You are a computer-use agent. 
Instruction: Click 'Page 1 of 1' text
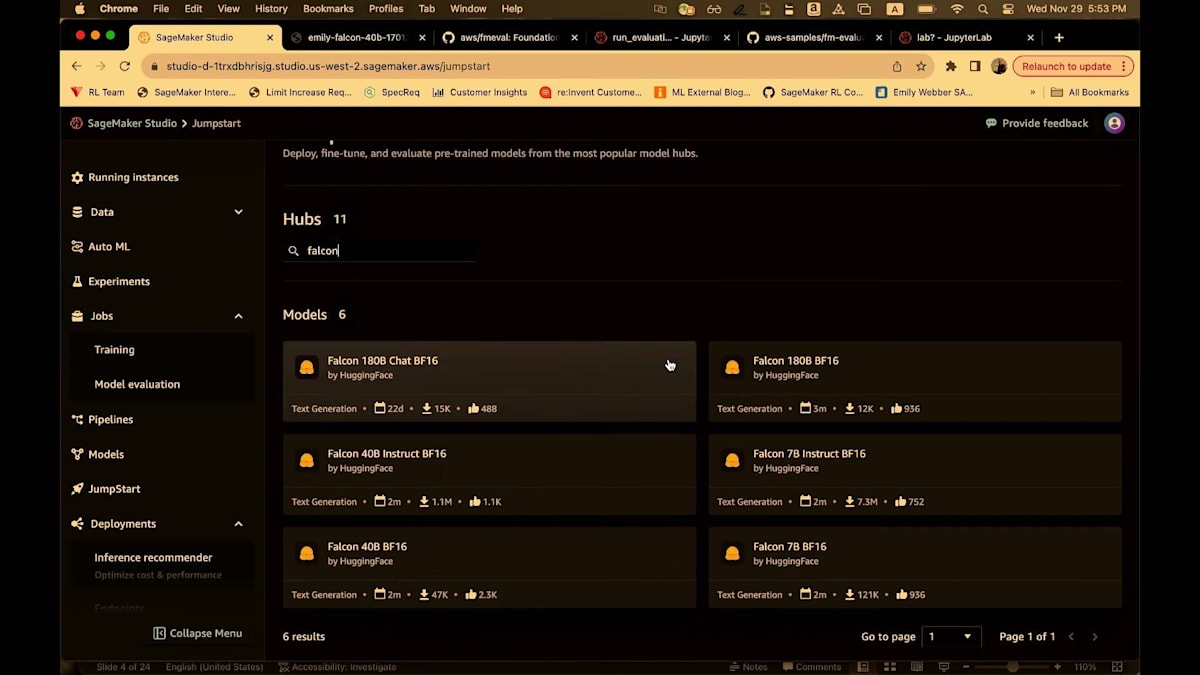pos(1027,637)
